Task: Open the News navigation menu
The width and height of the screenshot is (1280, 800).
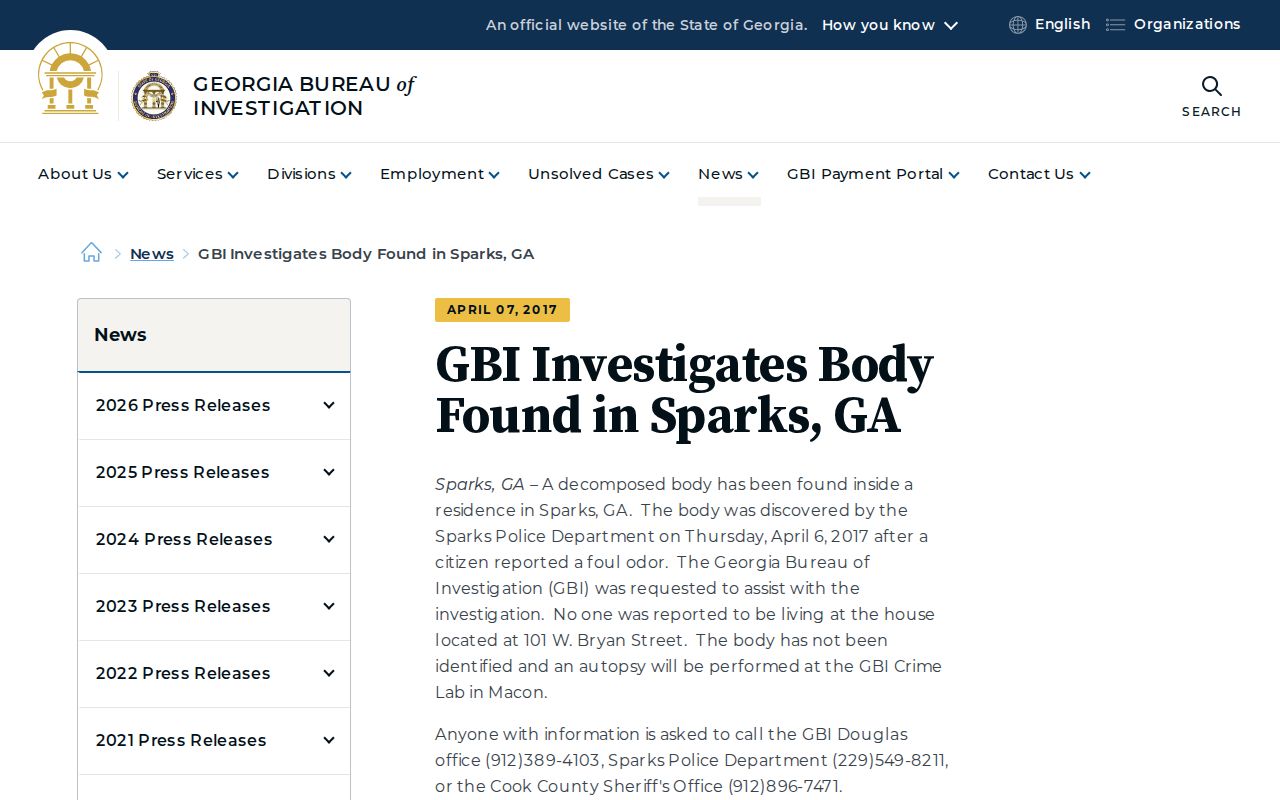Action: pyautogui.click(x=728, y=174)
